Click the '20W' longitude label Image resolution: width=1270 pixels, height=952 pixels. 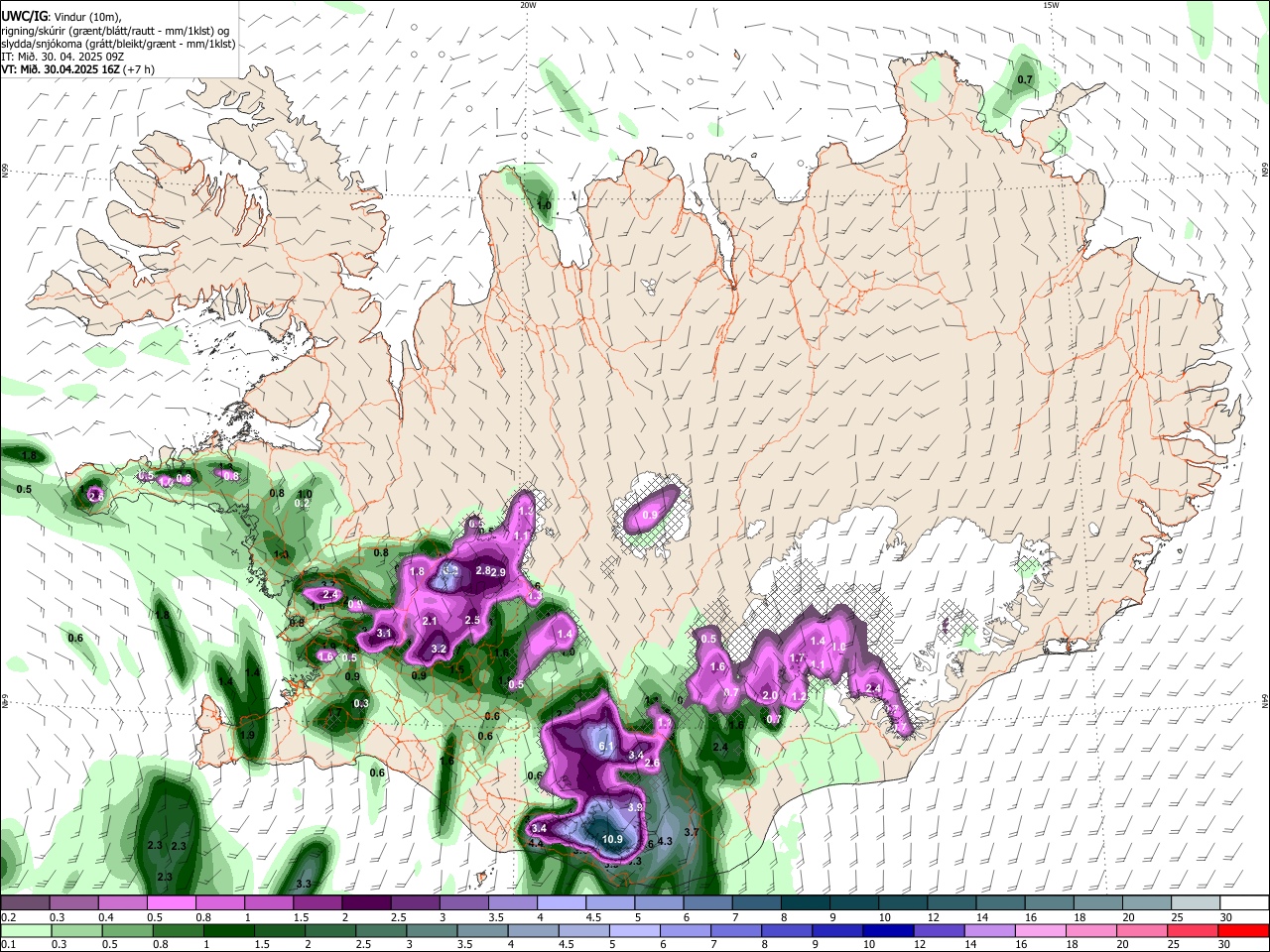[528, 5]
